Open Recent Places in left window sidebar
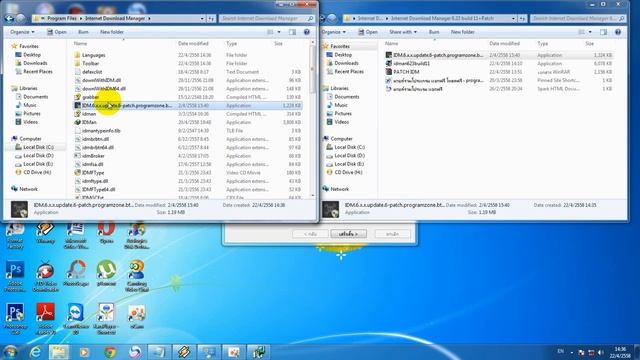640x360 pixels. tap(38, 71)
